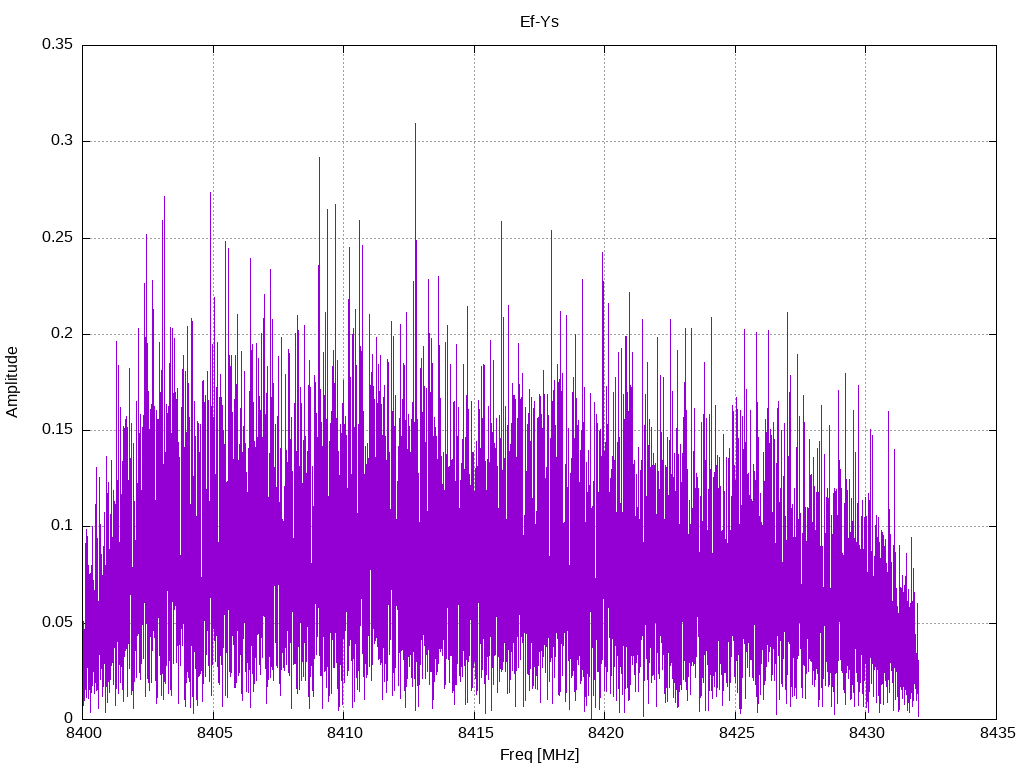This screenshot has height=768, width=1024.
Task: Click the 0.15 y-axis tick label
Action: pyautogui.click(x=57, y=430)
